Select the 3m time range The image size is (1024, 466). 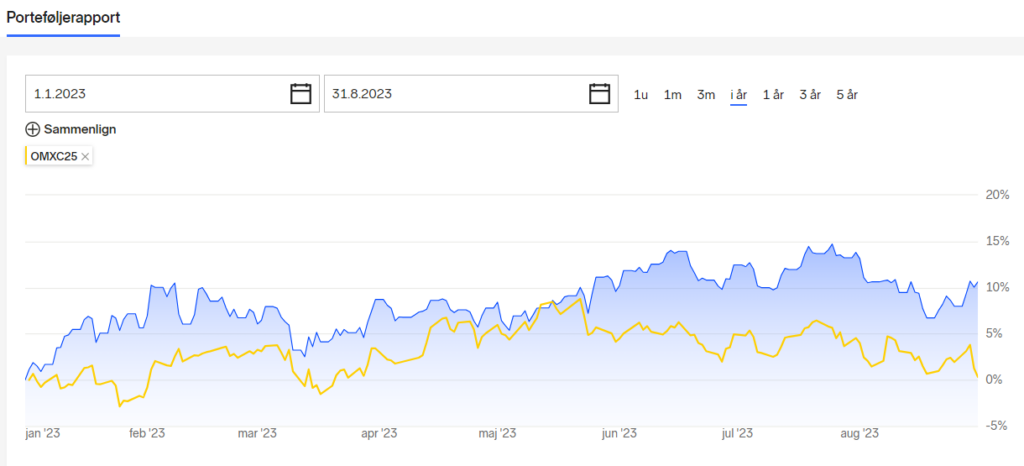[x=706, y=95]
